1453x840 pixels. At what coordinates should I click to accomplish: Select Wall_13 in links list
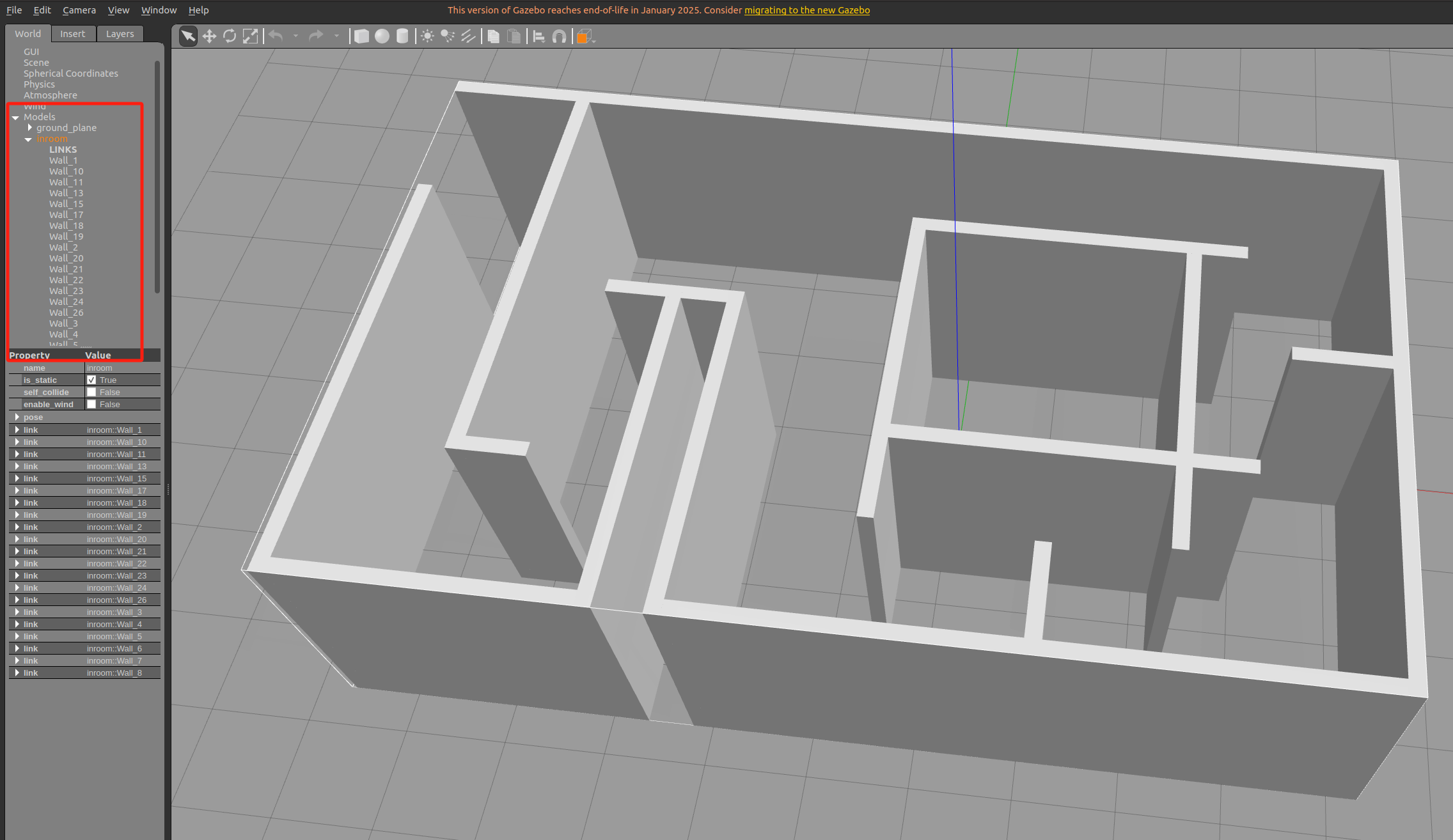(66, 193)
